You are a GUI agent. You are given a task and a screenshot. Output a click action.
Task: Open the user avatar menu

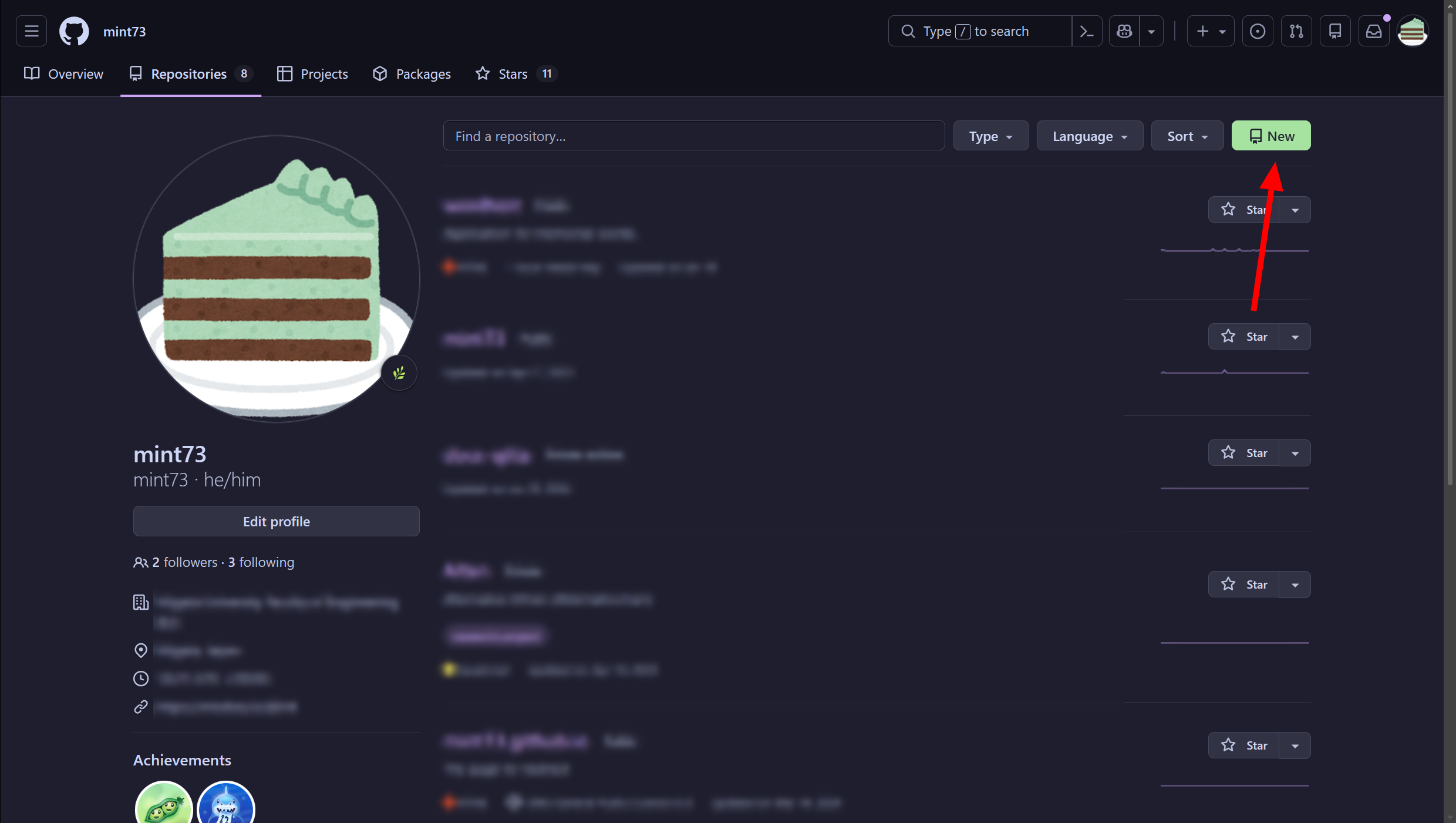click(1413, 31)
